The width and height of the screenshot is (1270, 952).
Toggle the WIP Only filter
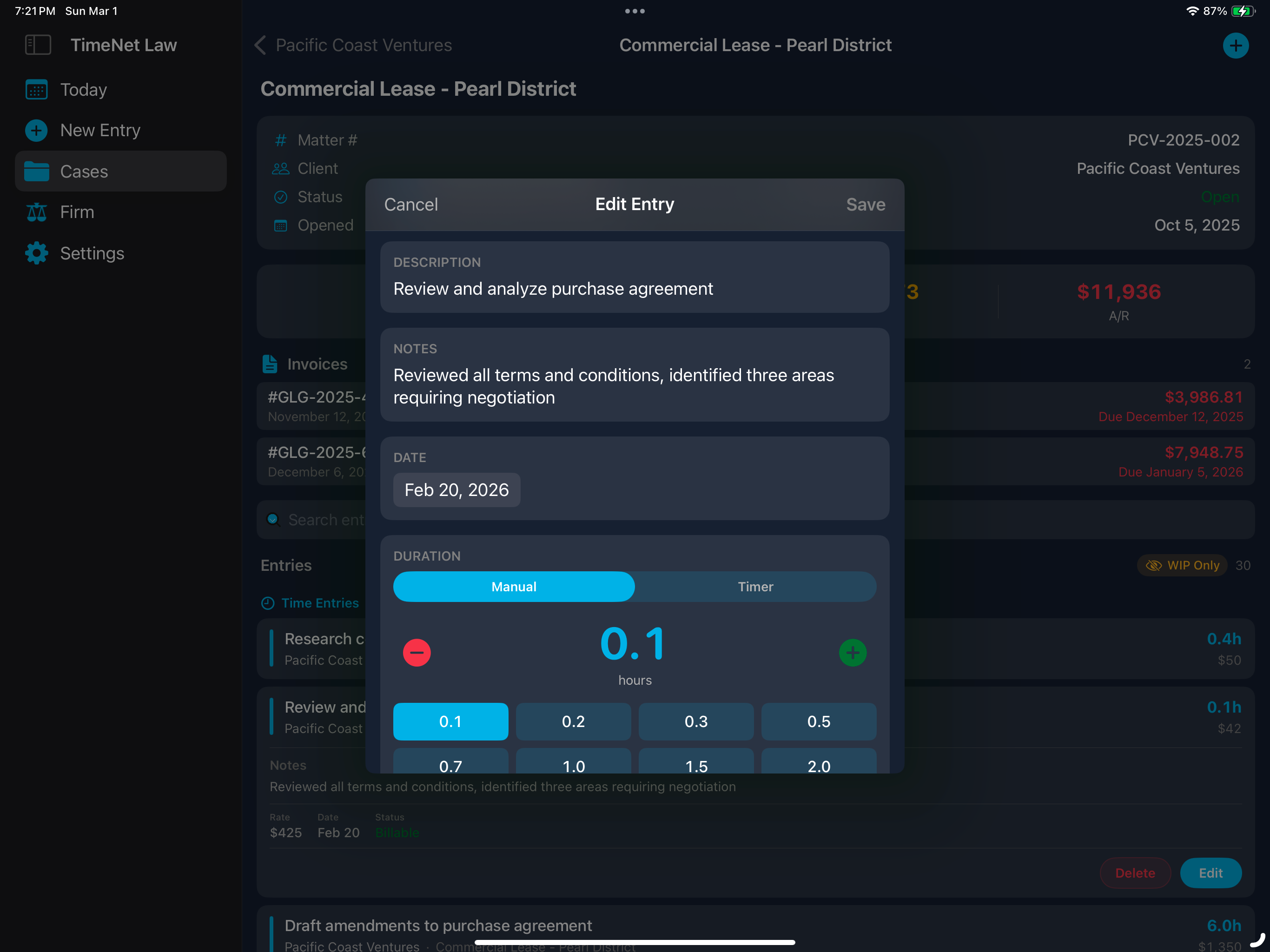(x=1182, y=566)
